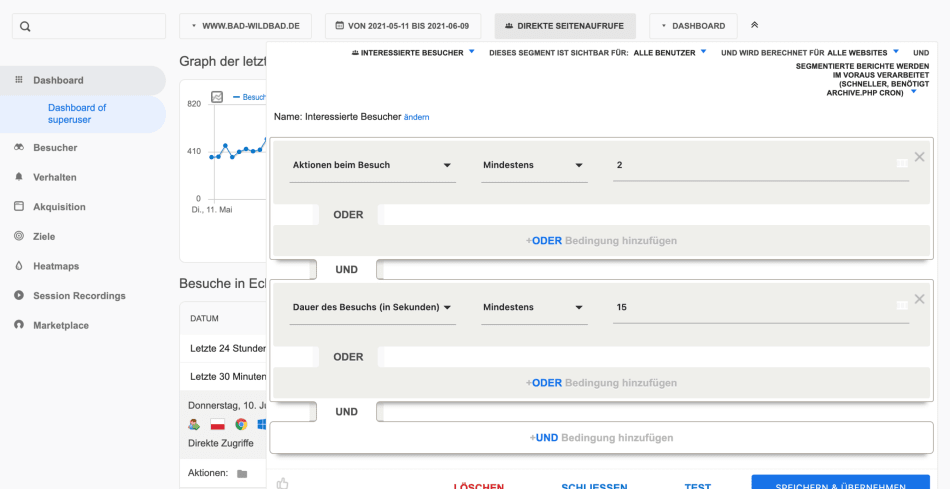Screen dimensions: 950x489
Task: Open the Direkte Seitenaufrufe segment selector
Action: [x=565, y=26]
